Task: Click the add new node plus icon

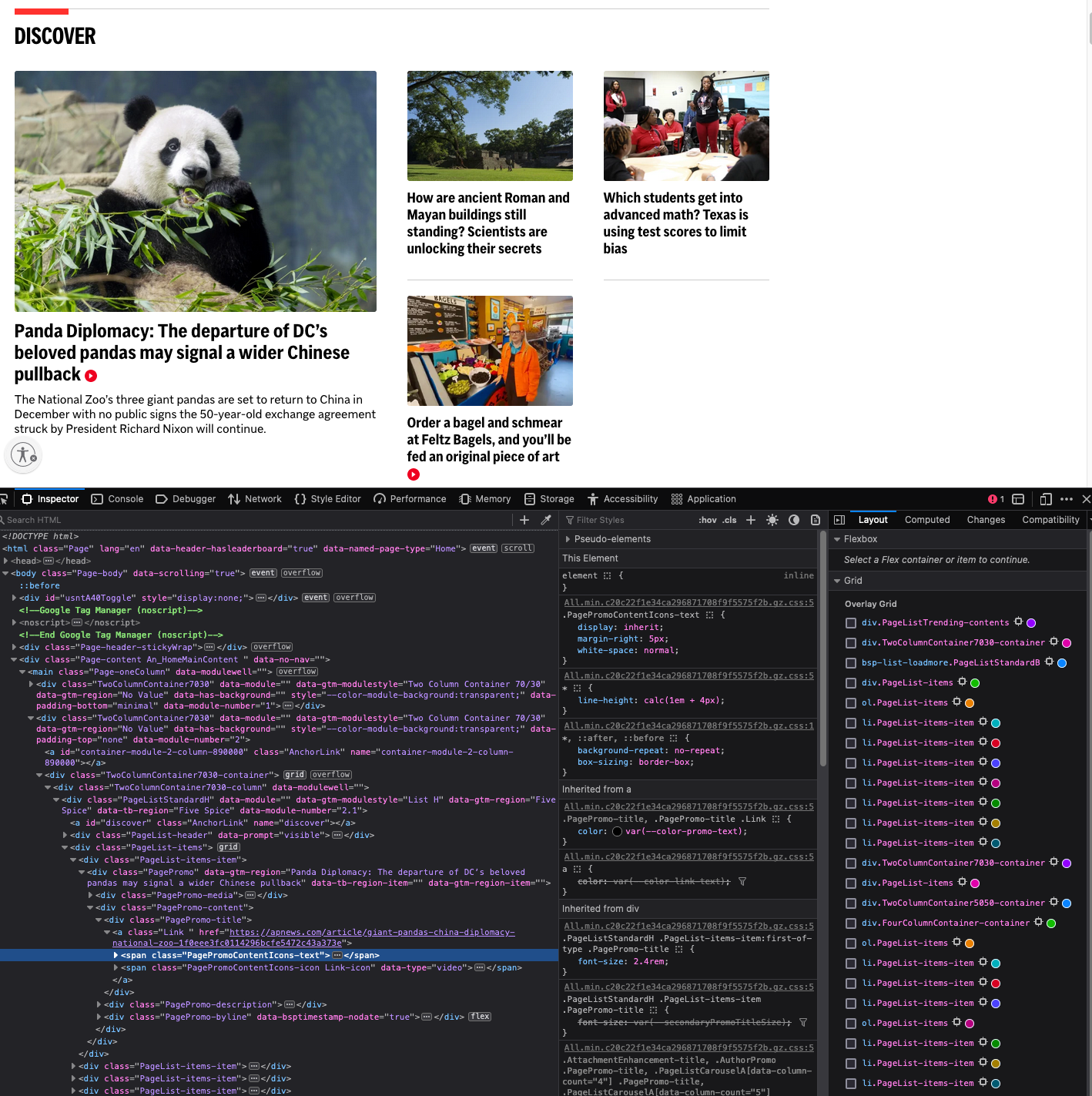Action: click(524, 520)
